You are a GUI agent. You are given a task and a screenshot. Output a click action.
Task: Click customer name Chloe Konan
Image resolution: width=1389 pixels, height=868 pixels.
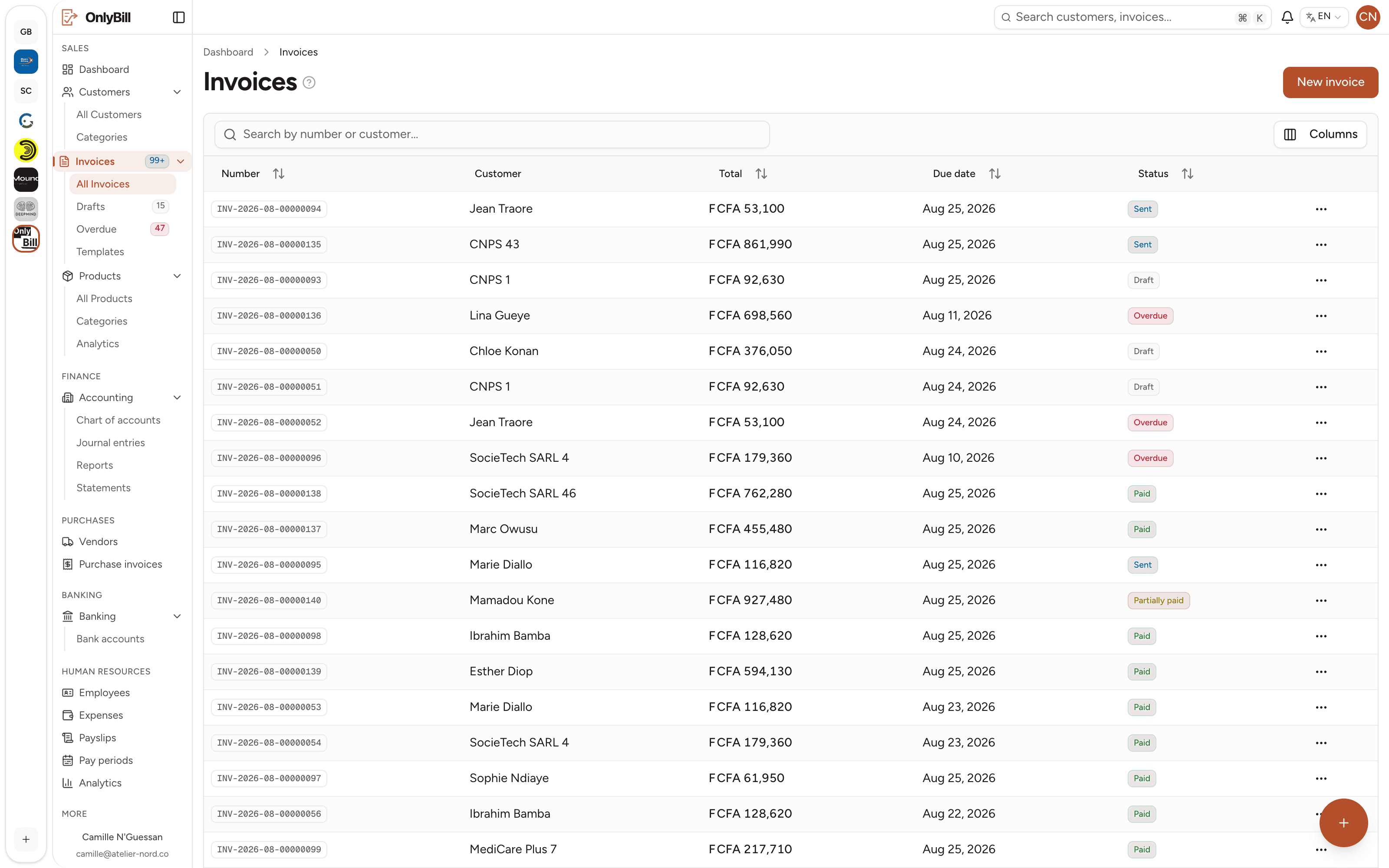coord(504,352)
